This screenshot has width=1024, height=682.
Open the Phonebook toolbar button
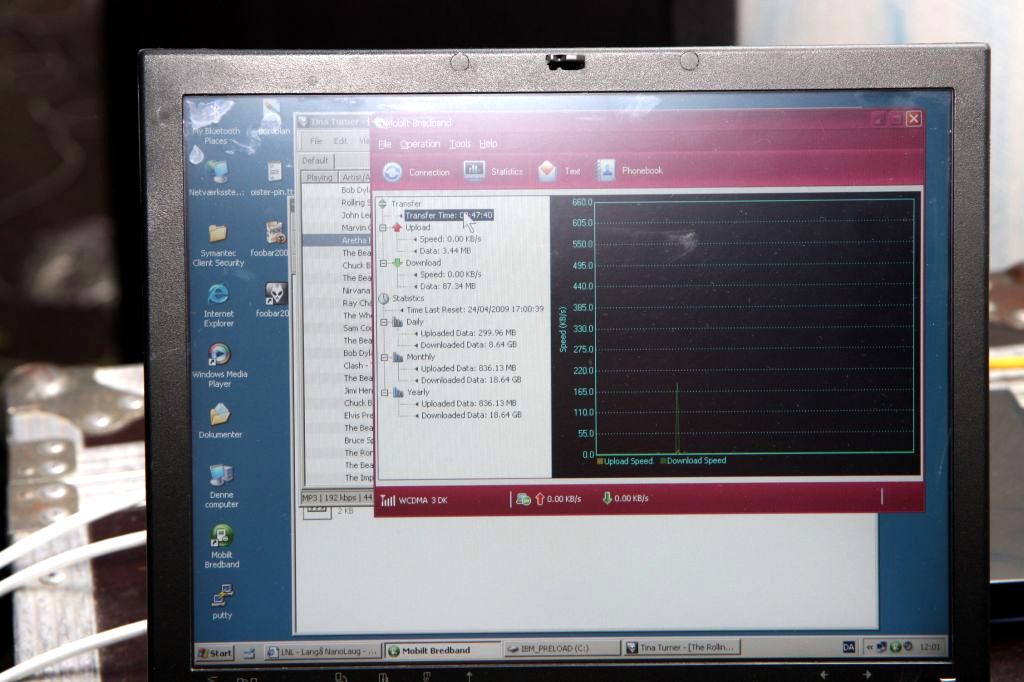[630, 170]
